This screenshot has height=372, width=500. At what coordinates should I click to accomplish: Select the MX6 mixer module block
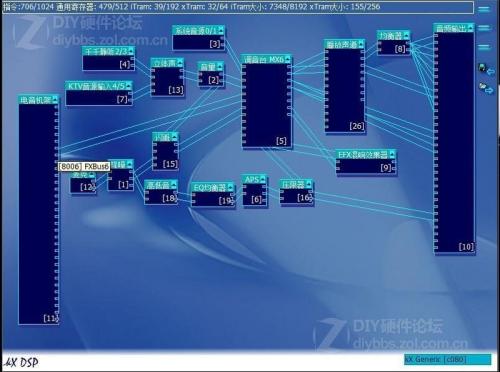[x=267, y=101]
